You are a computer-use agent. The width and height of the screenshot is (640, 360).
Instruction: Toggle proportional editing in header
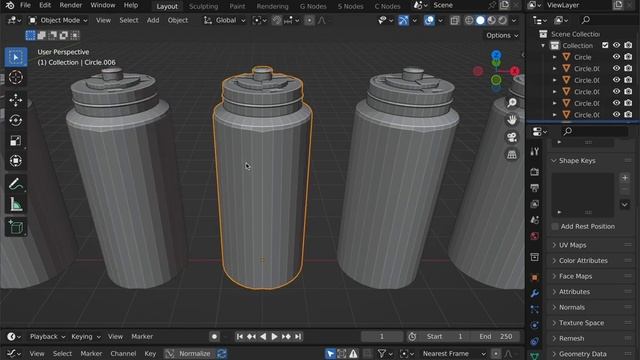(309, 20)
